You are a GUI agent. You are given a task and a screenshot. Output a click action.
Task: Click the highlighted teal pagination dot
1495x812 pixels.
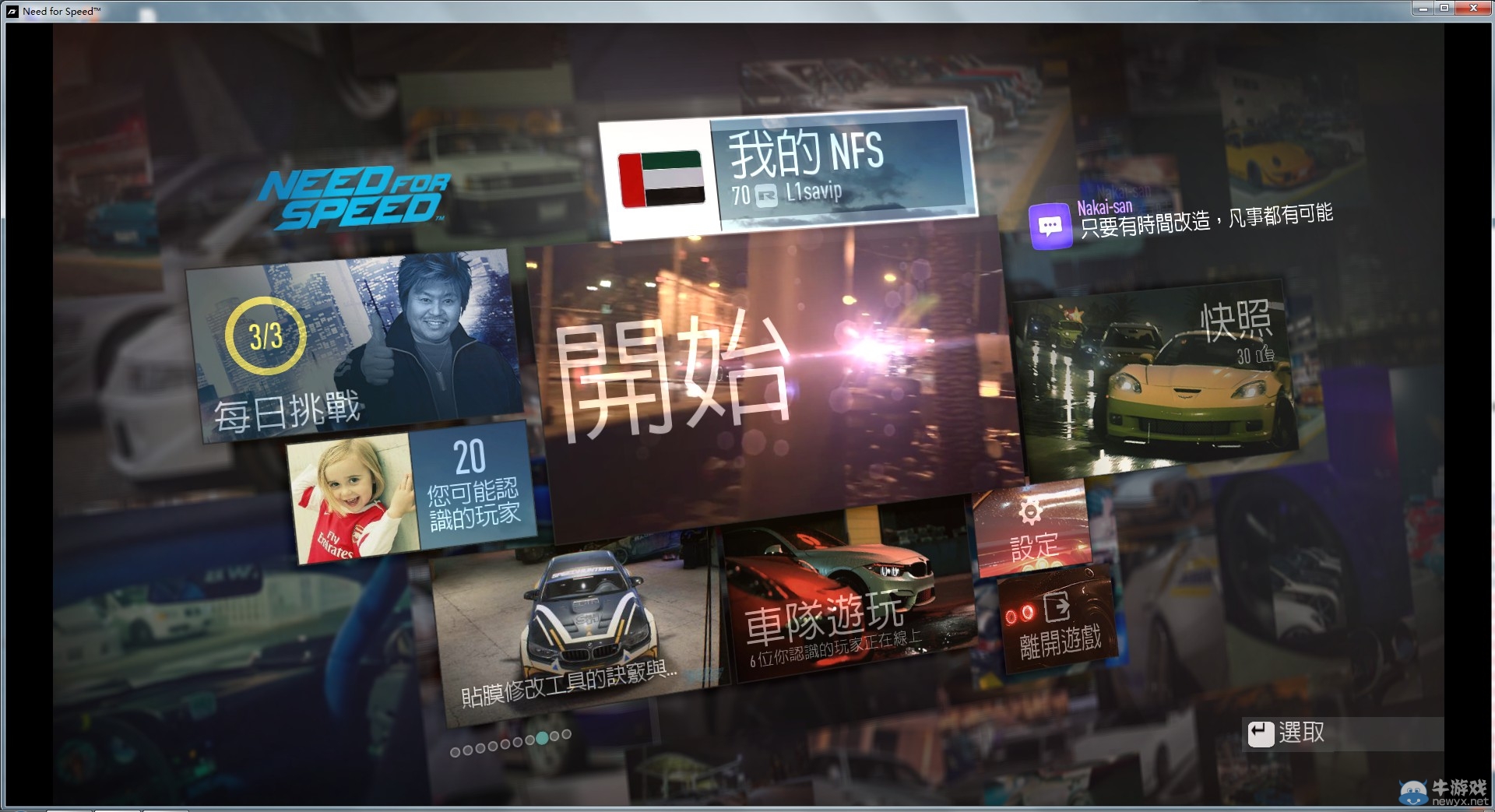pyautogui.click(x=542, y=738)
